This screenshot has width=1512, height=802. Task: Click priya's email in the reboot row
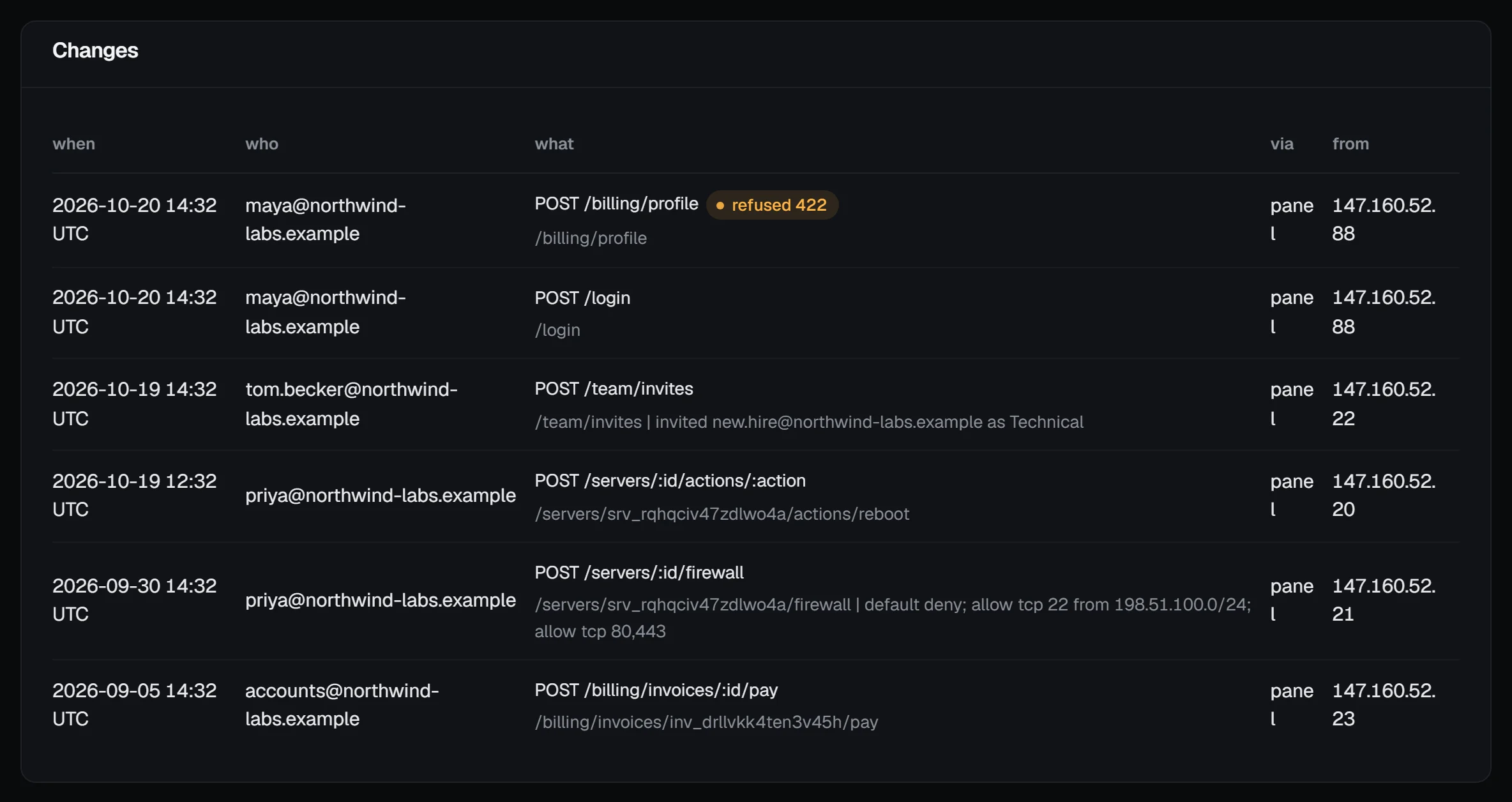381,496
